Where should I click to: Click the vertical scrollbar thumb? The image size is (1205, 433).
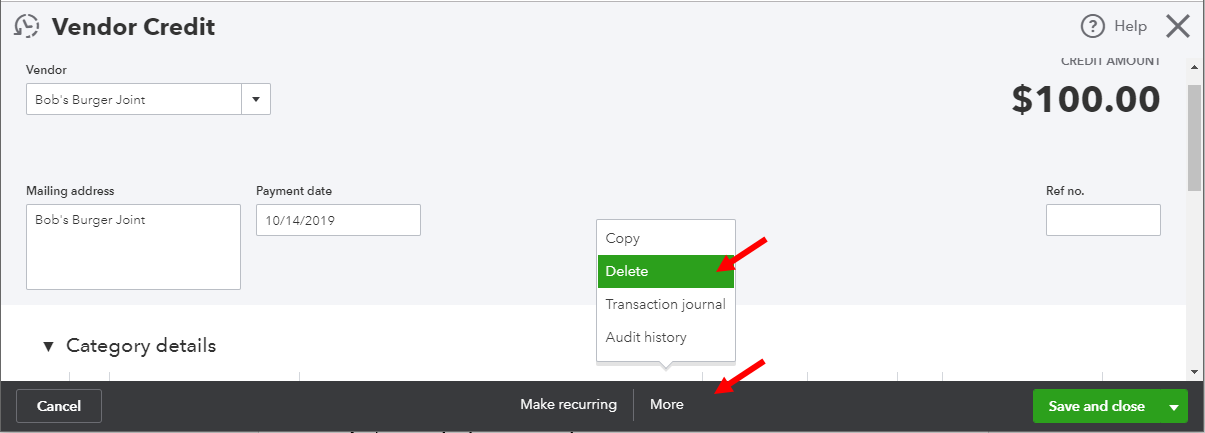(x=1194, y=137)
